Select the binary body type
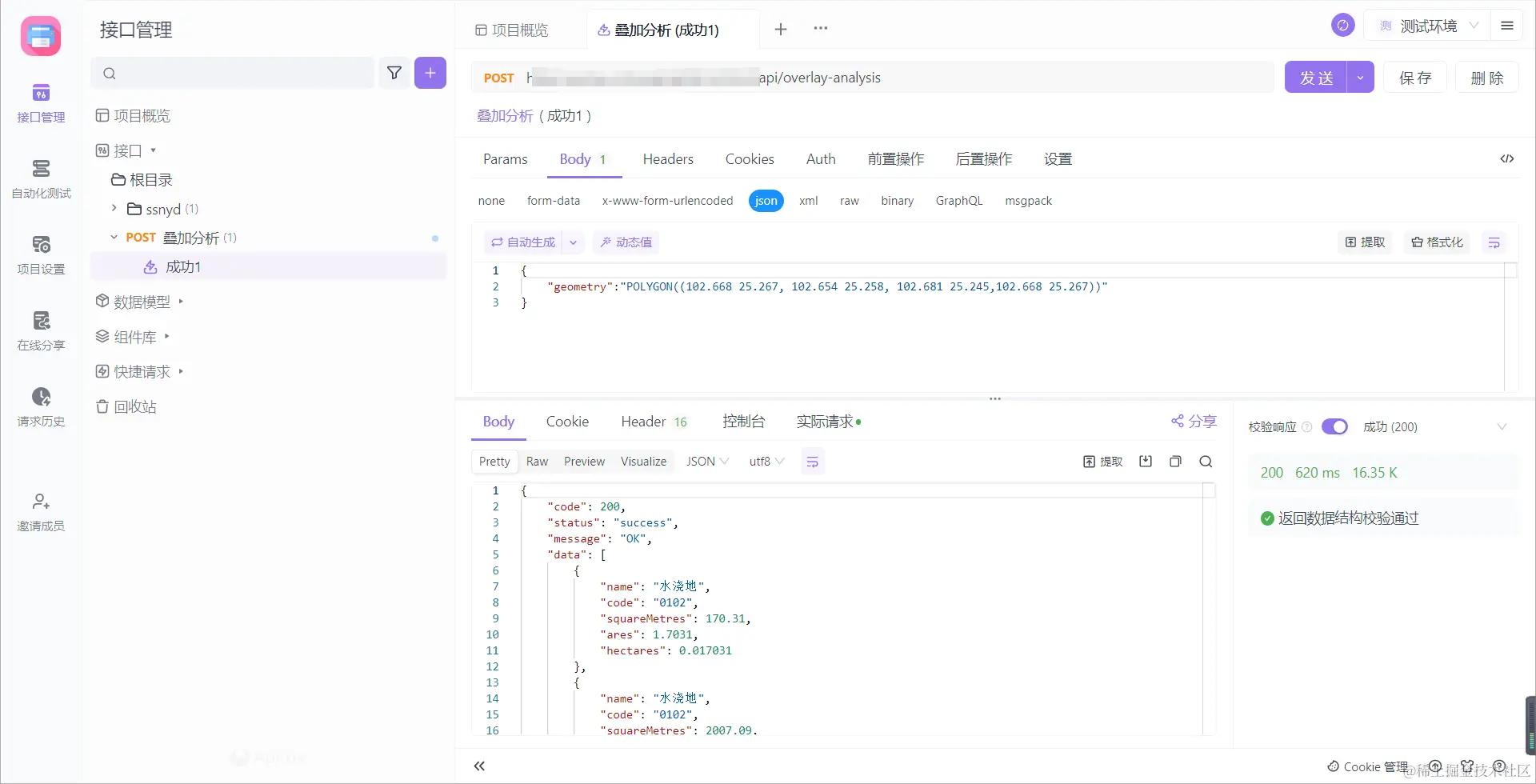This screenshot has width=1536, height=784. (898, 201)
